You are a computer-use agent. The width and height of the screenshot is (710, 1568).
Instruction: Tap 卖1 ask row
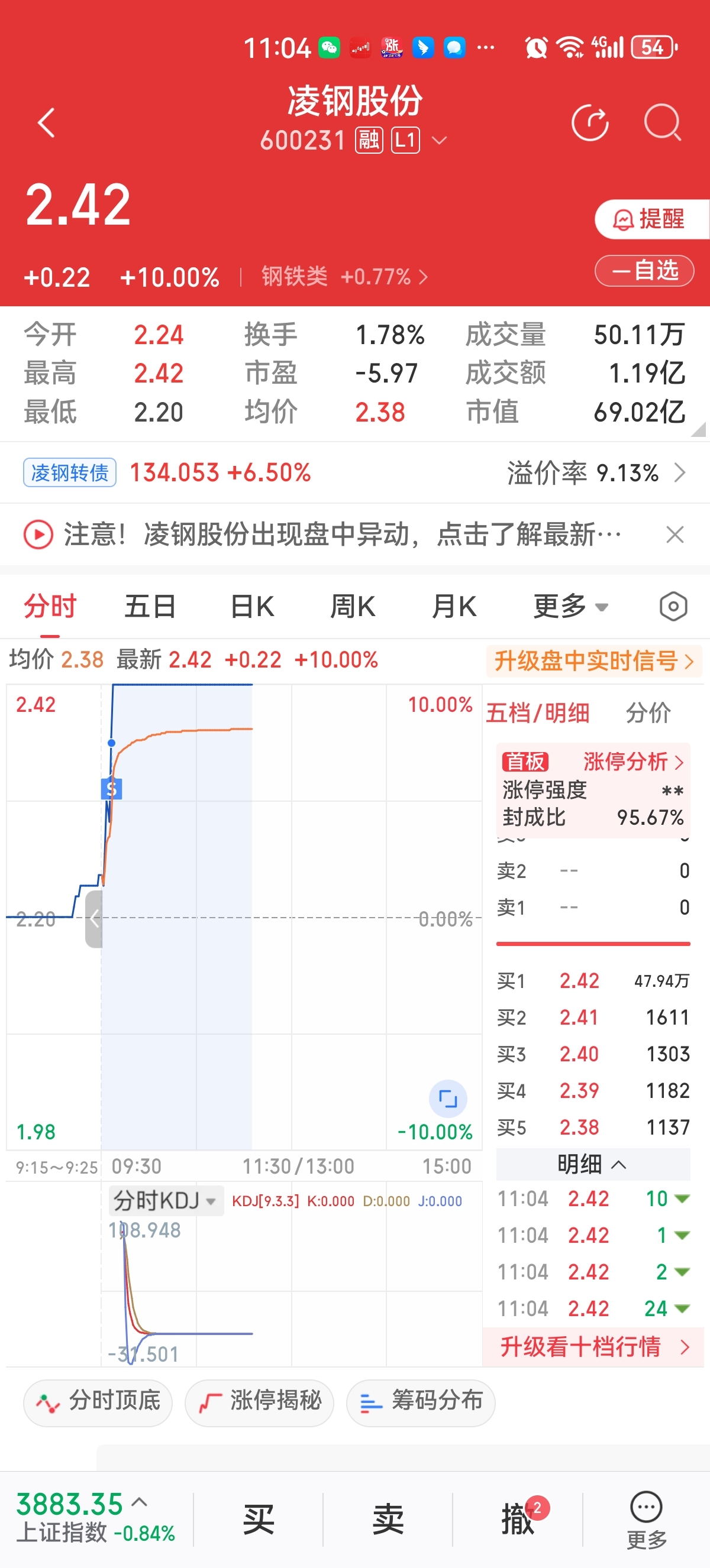pyautogui.click(x=593, y=907)
